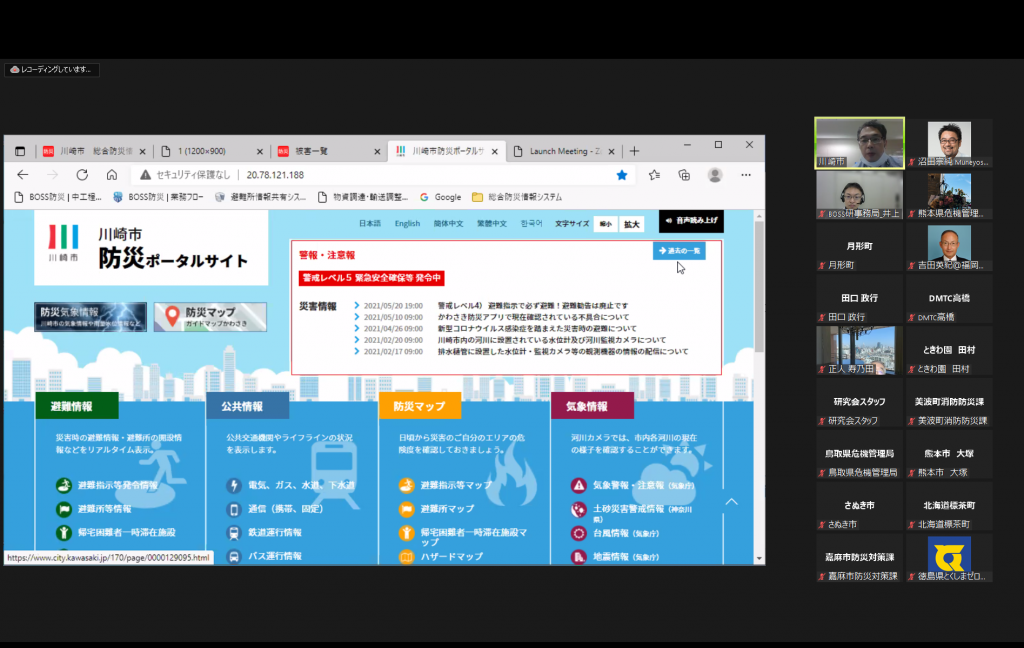This screenshot has height=648, width=1024.
Task: Switch to the 被害一覧 tab
Action: pyautogui.click(x=325, y=151)
